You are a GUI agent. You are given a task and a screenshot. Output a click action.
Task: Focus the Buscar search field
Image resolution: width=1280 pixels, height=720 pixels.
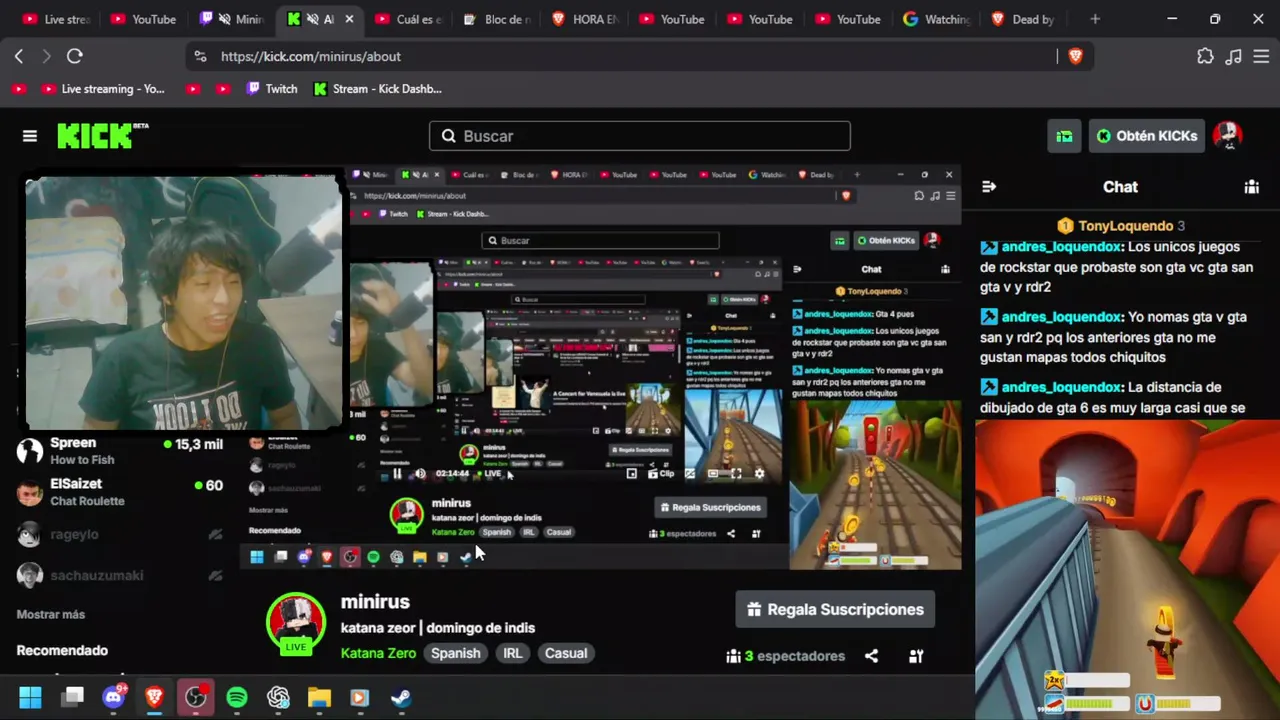click(640, 136)
